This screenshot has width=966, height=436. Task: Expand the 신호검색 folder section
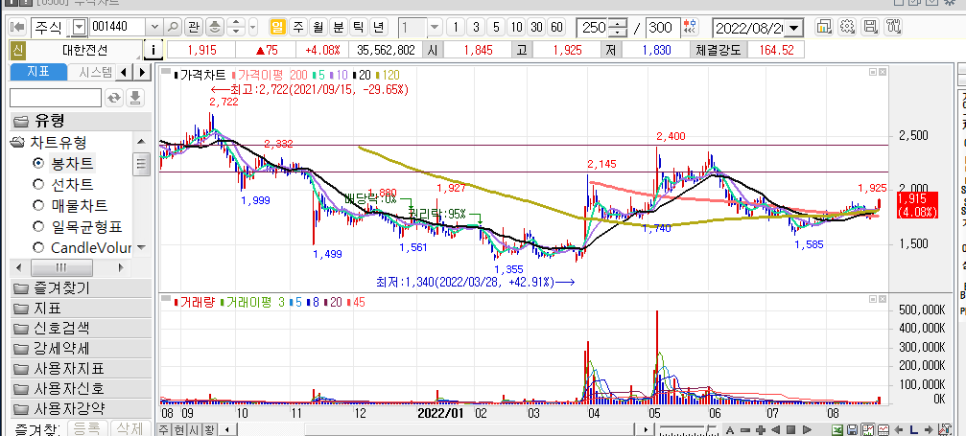click(81, 328)
